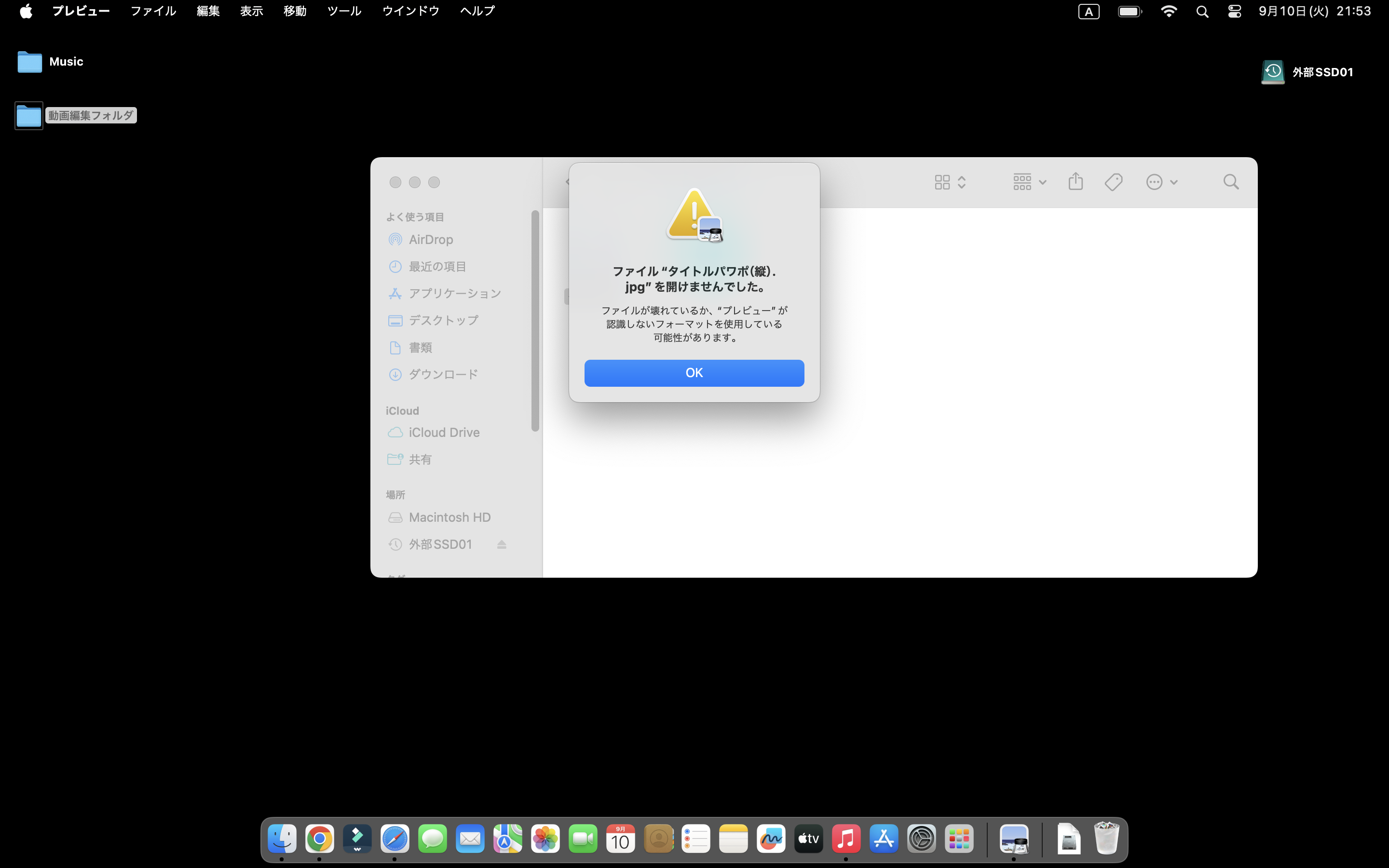
Task: Open iCloud Drive in the sidebar
Action: [444, 432]
